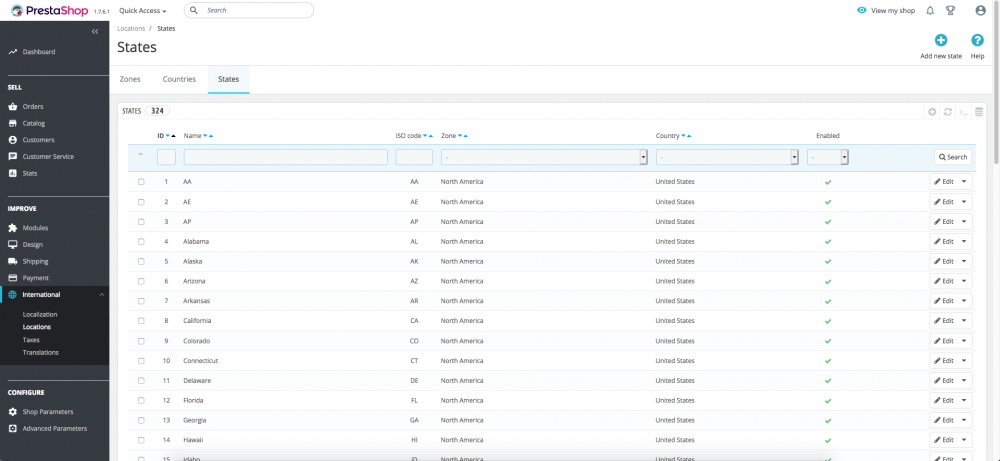Toggle enabled checkmark for Alabama
1000x461 pixels.
828,242
